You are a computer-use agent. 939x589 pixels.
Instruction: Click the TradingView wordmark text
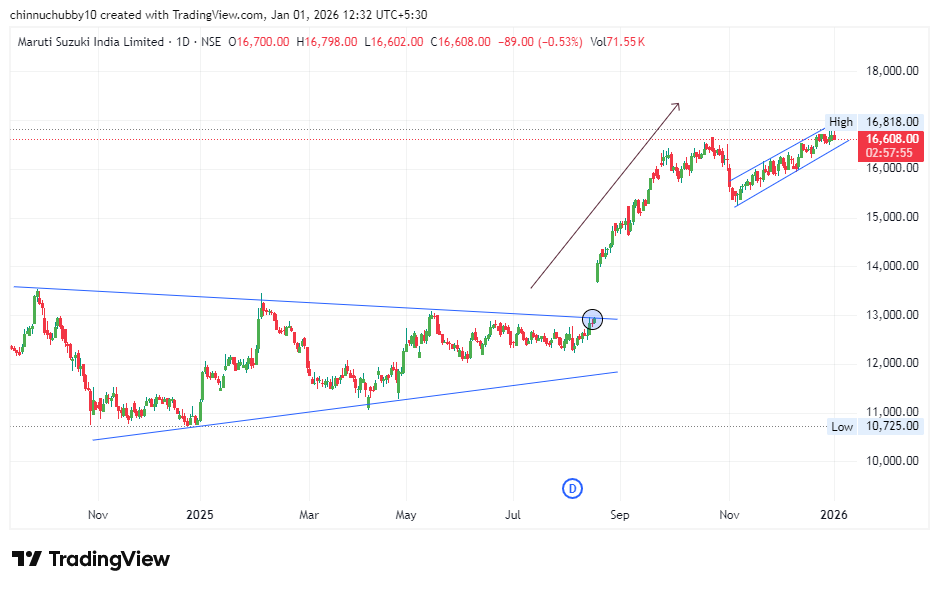tap(110, 559)
